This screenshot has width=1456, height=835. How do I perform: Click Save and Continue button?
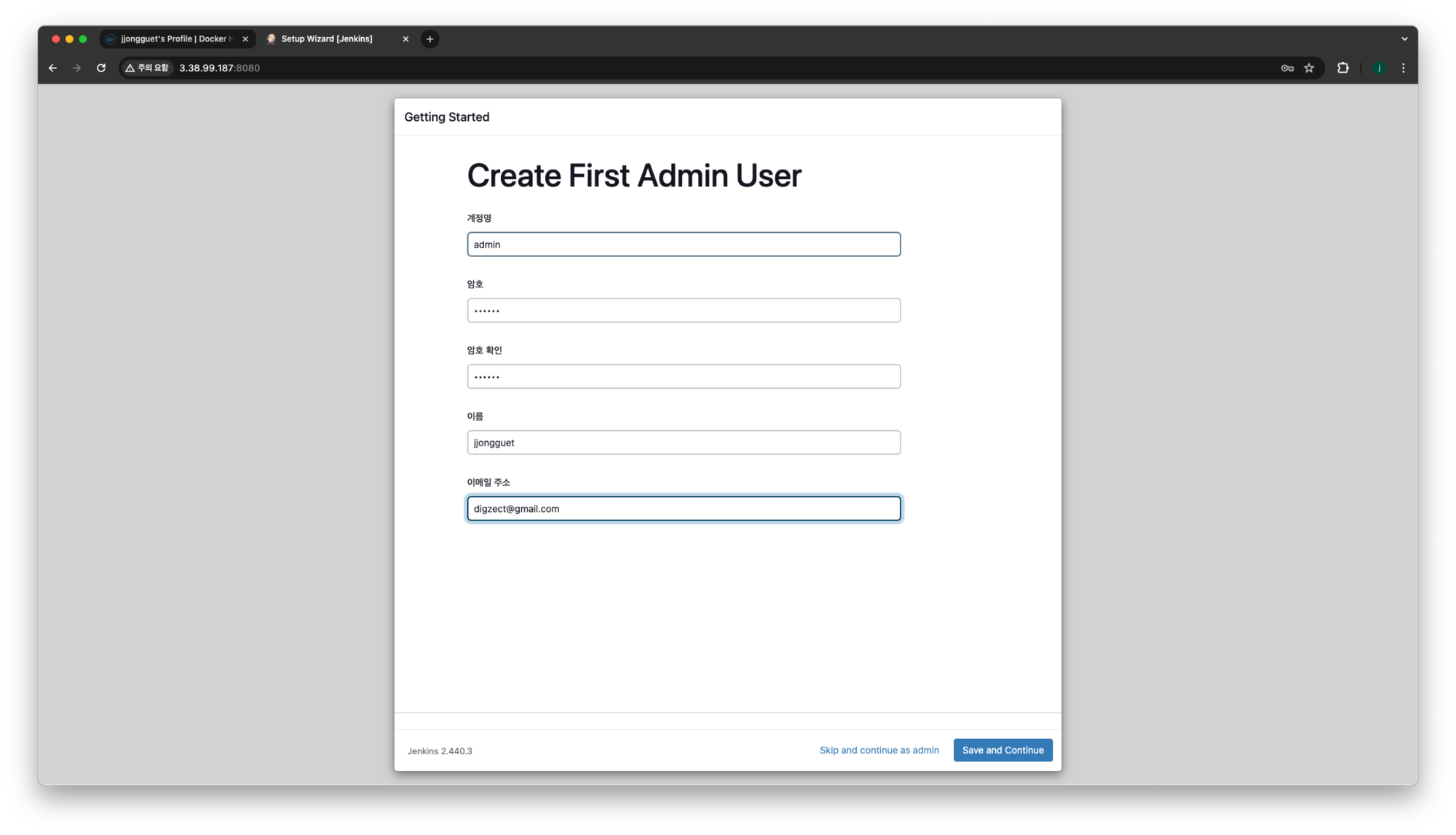click(x=1002, y=750)
